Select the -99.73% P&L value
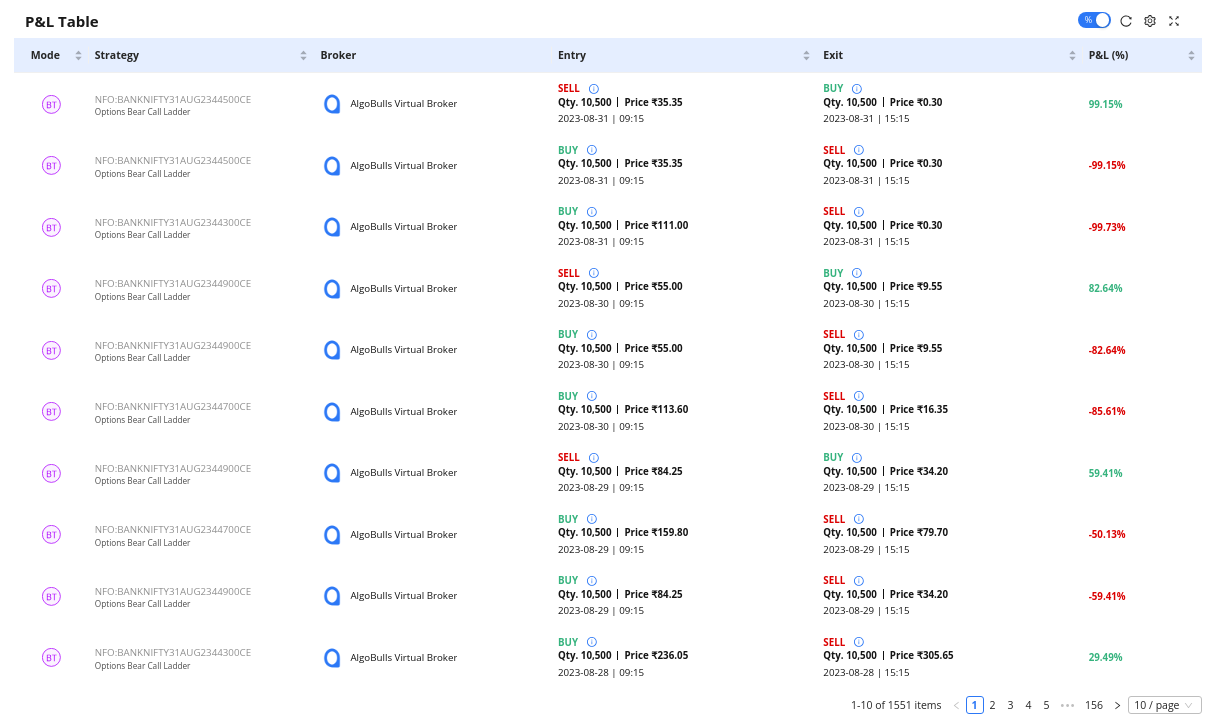Screen dimensions: 1213x723 1107,227
